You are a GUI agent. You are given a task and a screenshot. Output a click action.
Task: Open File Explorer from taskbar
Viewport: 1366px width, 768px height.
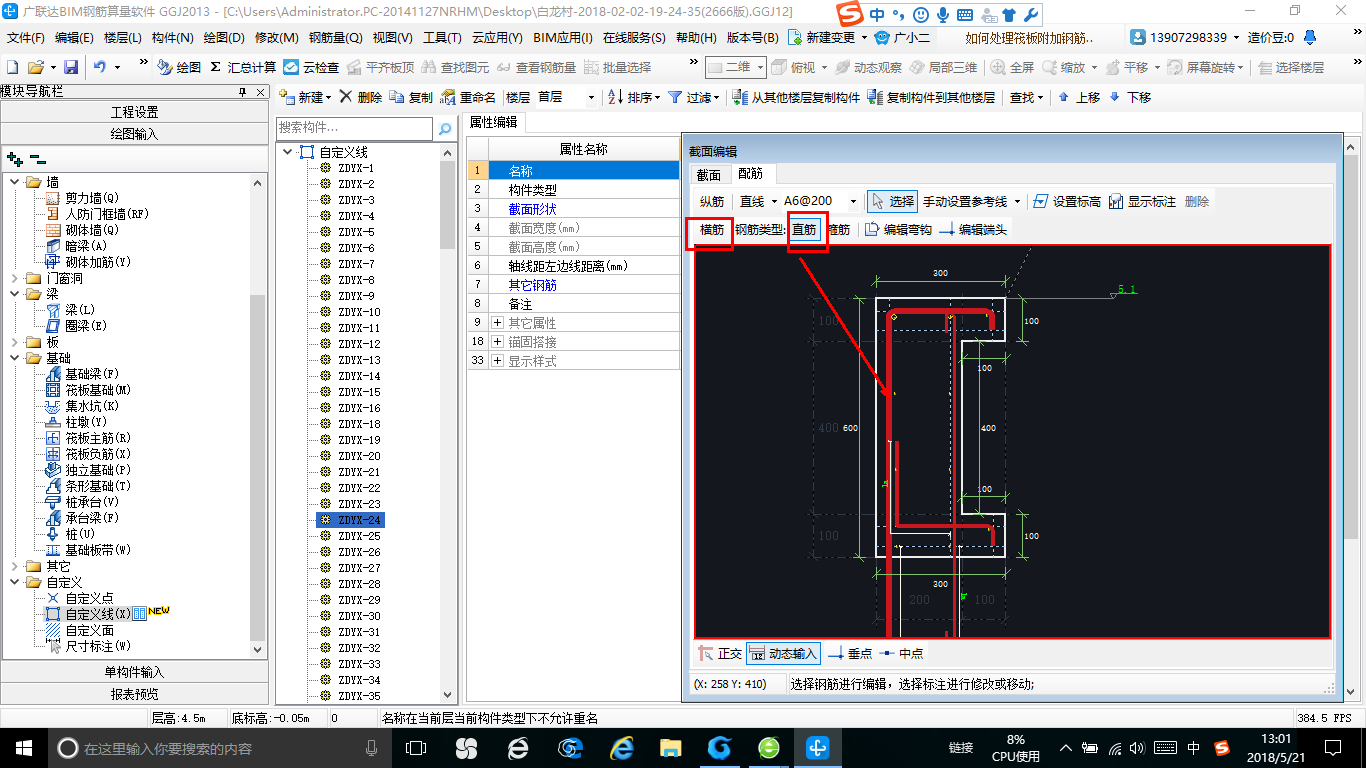(670, 747)
